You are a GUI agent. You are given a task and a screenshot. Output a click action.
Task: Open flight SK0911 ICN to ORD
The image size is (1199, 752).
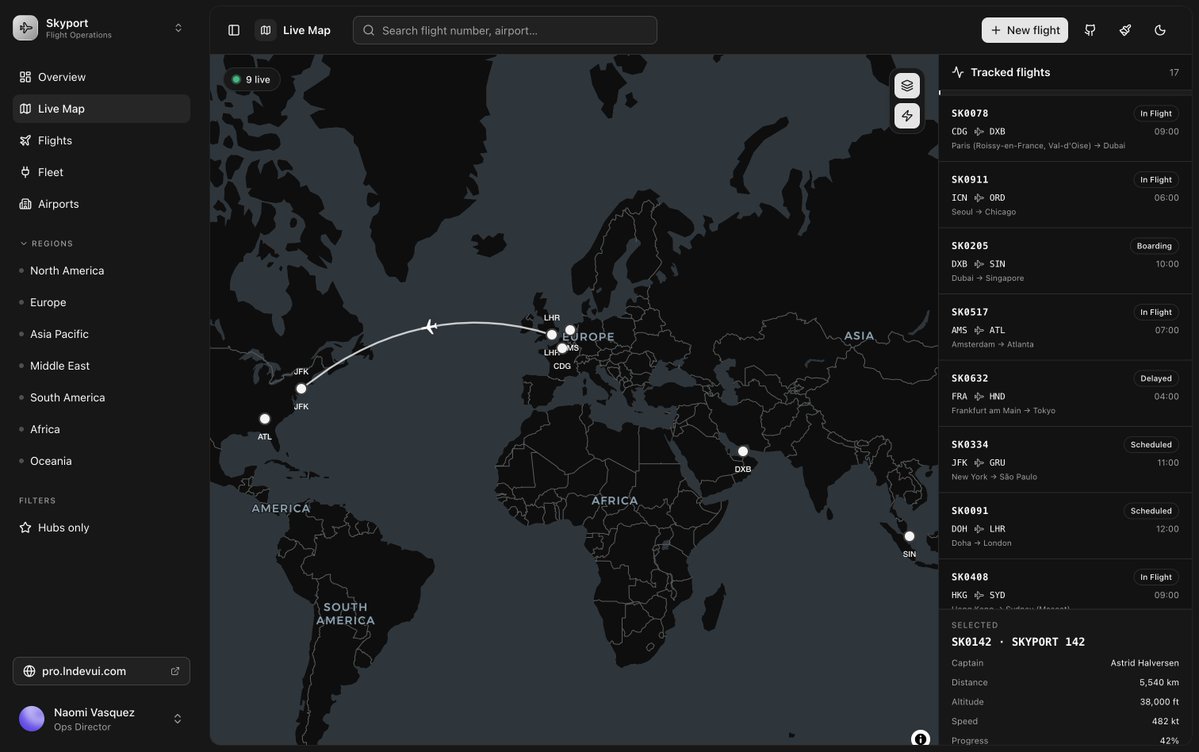[x=1064, y=195]
